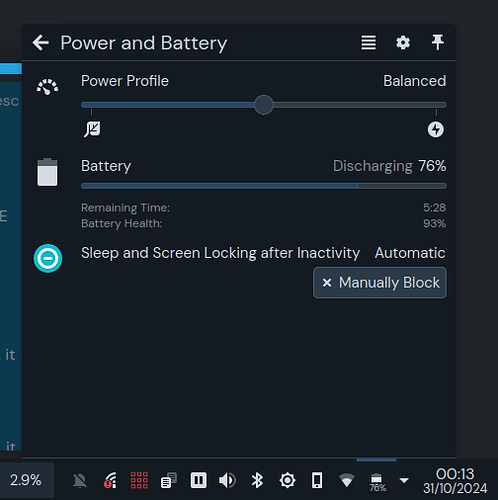498x500 pixels.
Task: Expand hidden tray icons arrow
Action: point(404,480)
